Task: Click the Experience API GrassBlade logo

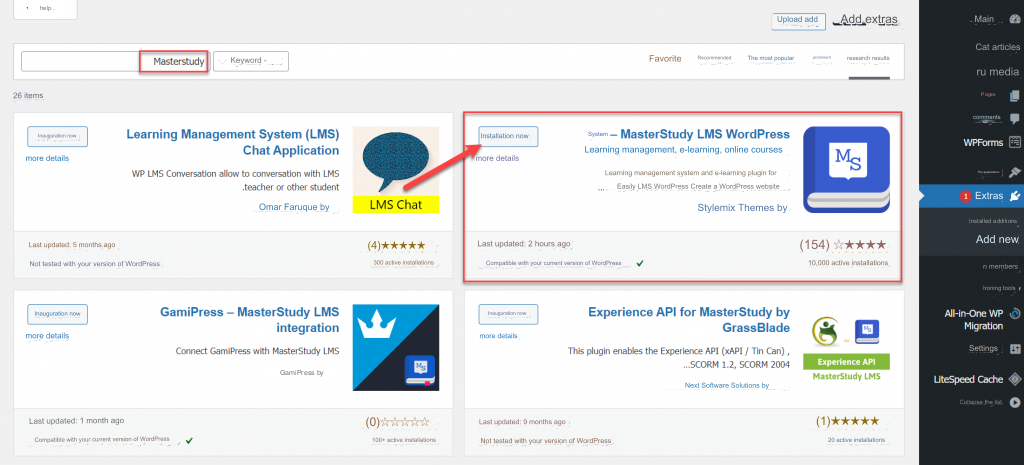Action: pyautogui.click(x=846, y=347)
